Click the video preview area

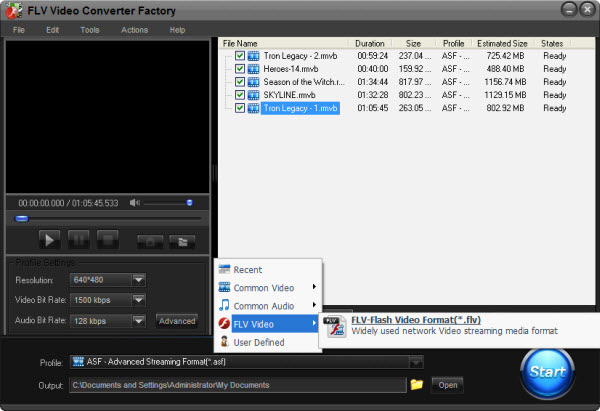tap(108, 116)
